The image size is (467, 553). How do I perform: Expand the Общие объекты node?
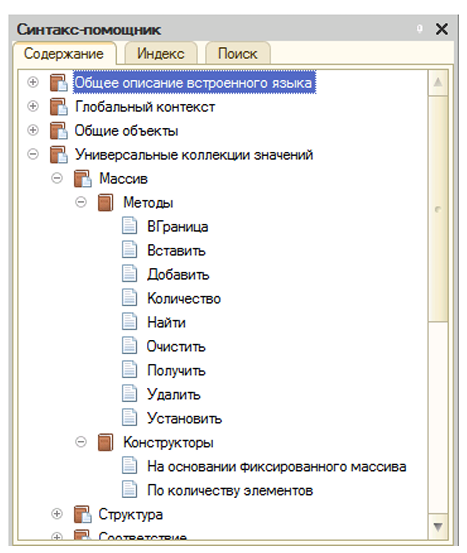tap(33, 130)
